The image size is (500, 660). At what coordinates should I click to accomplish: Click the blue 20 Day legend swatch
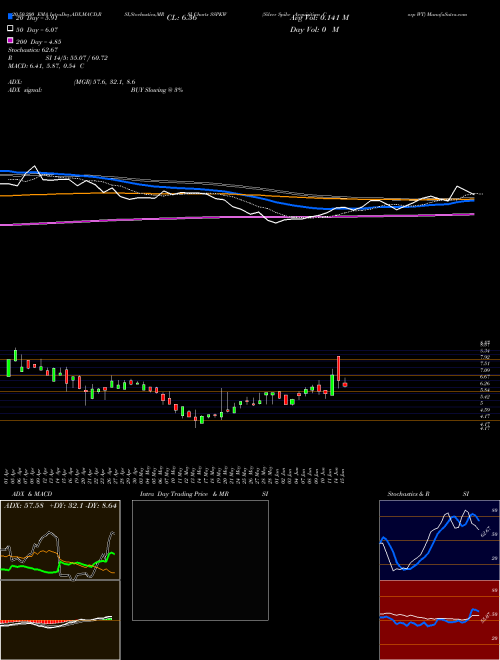pyautogui.click(x=10, y=17)
